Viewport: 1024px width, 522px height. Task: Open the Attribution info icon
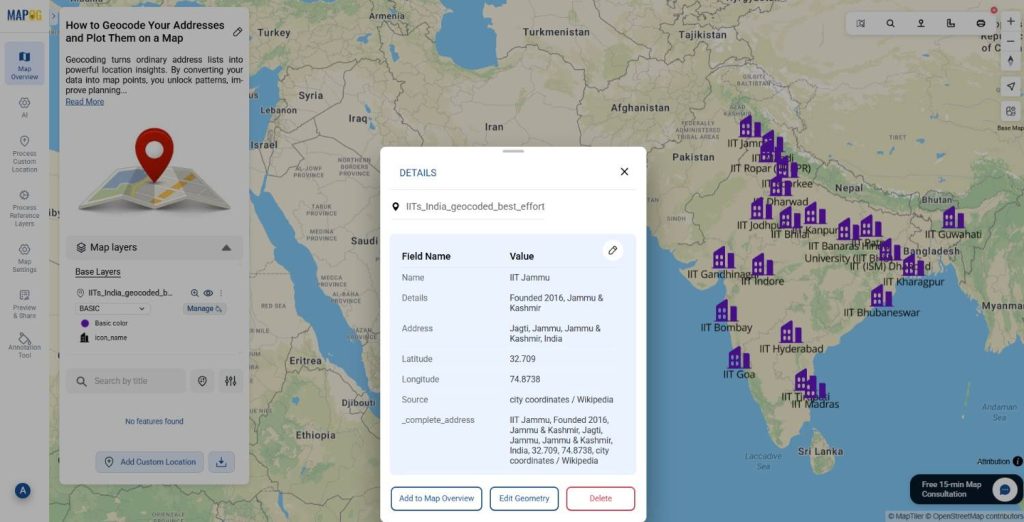1017,461
